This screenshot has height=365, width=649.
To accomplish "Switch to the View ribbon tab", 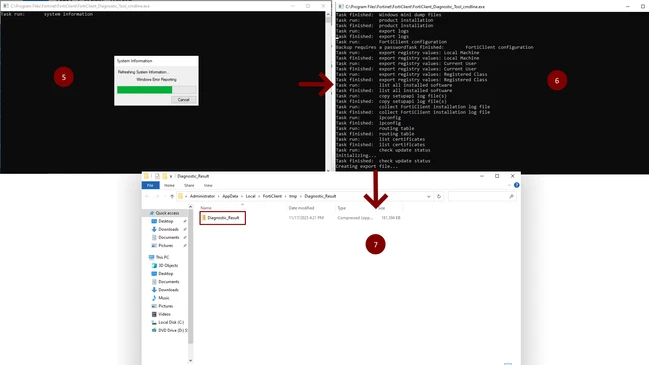I will pos(208,185).
